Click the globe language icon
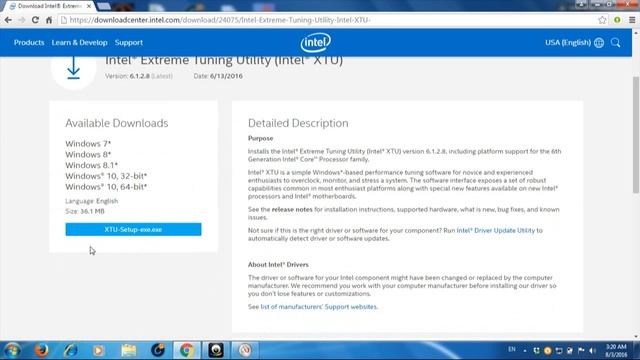 click(x=599, y=42)
